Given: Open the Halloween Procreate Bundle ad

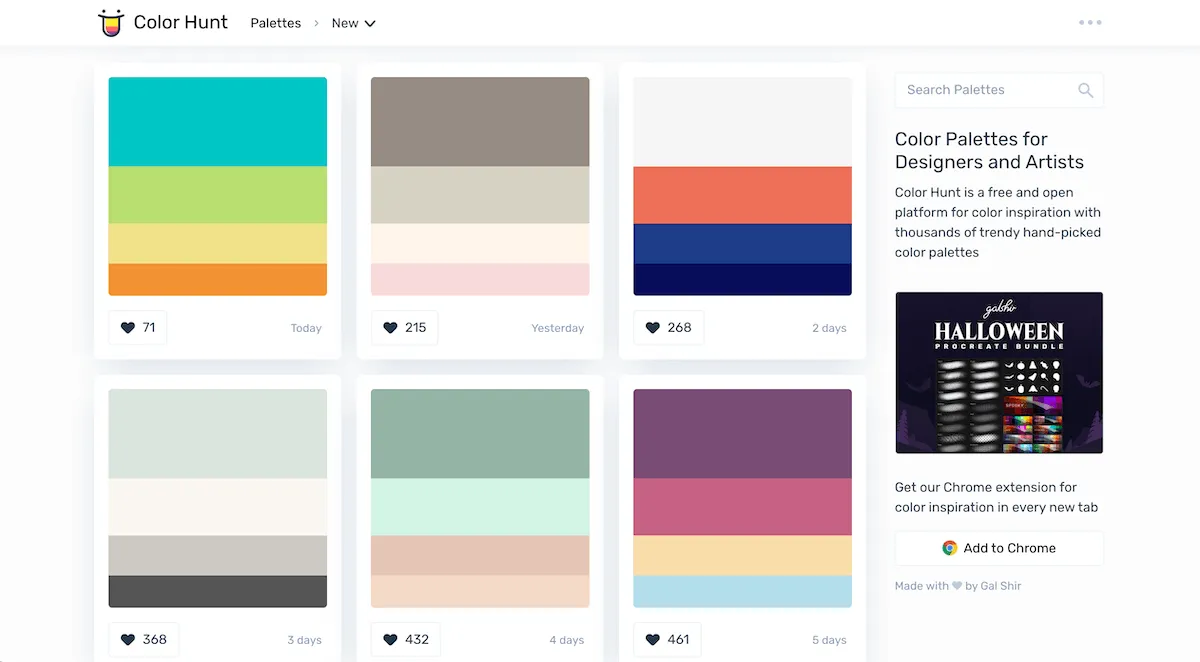Looking at the screenshot, I should 999,373.
